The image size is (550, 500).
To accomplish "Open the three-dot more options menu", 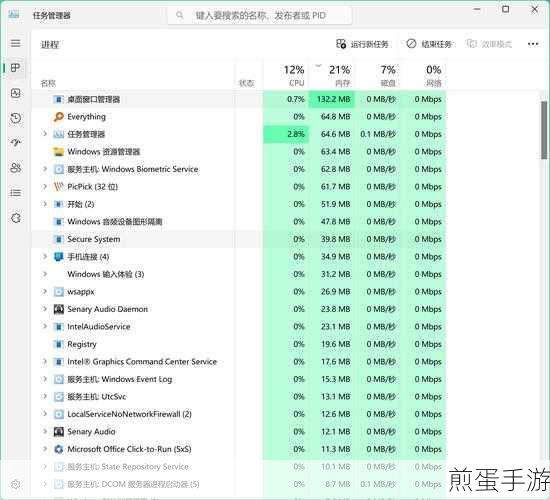I will (533, 44).
